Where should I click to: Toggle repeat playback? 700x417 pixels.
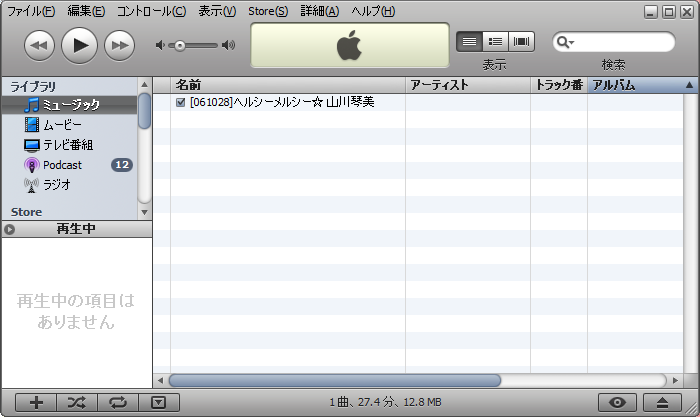[x=118, y=403]
